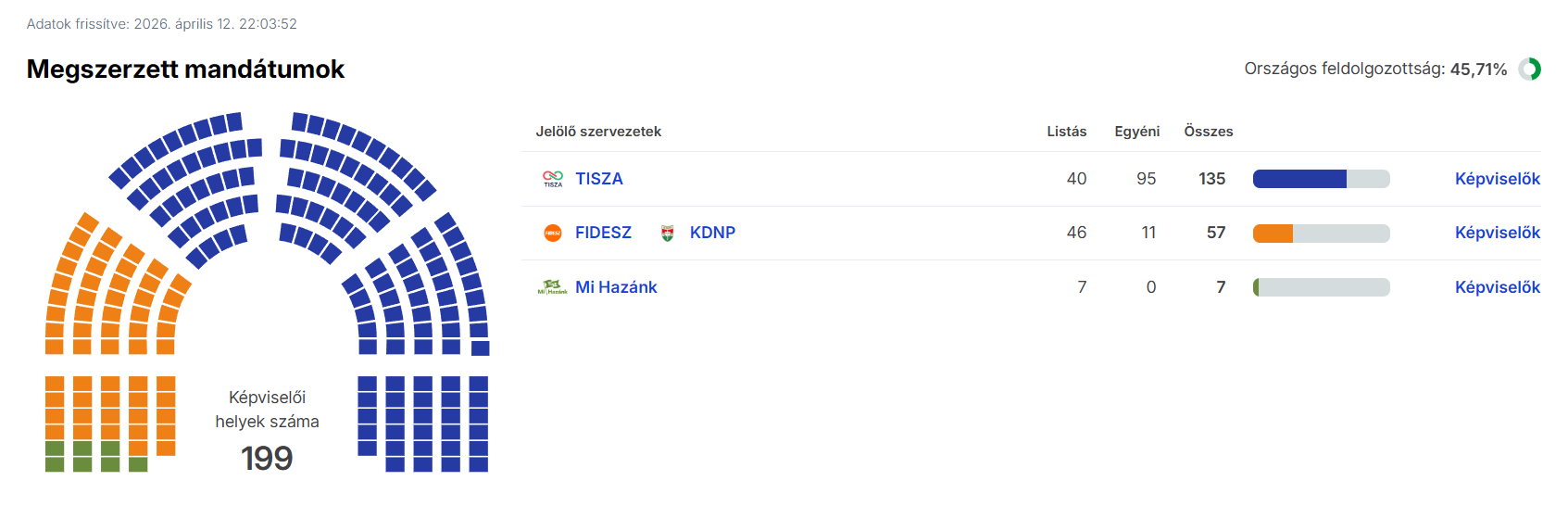Open the FIDESZ party link
1568x531 pixels.
pyautogui.click(x=603, y=233)
